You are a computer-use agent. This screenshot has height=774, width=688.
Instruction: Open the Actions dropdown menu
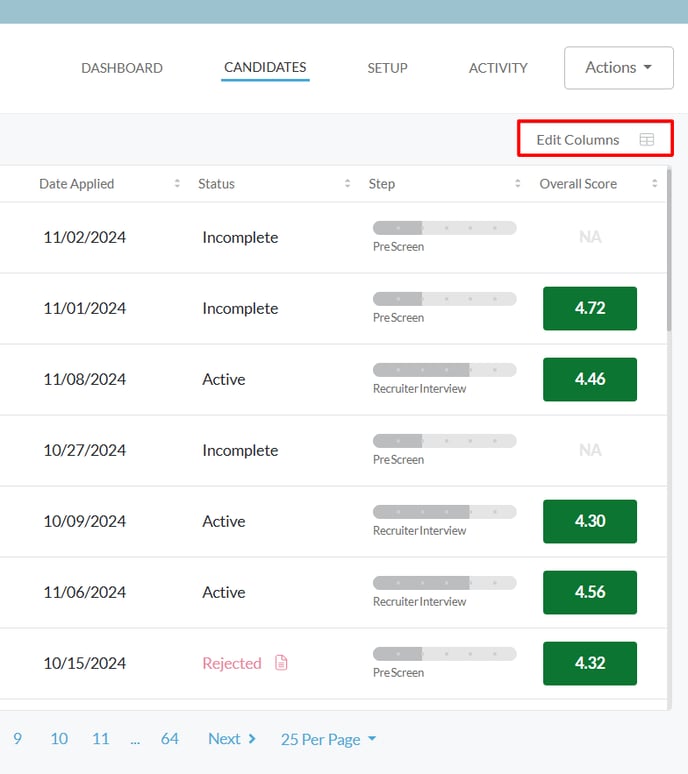(x=619, y=68)
